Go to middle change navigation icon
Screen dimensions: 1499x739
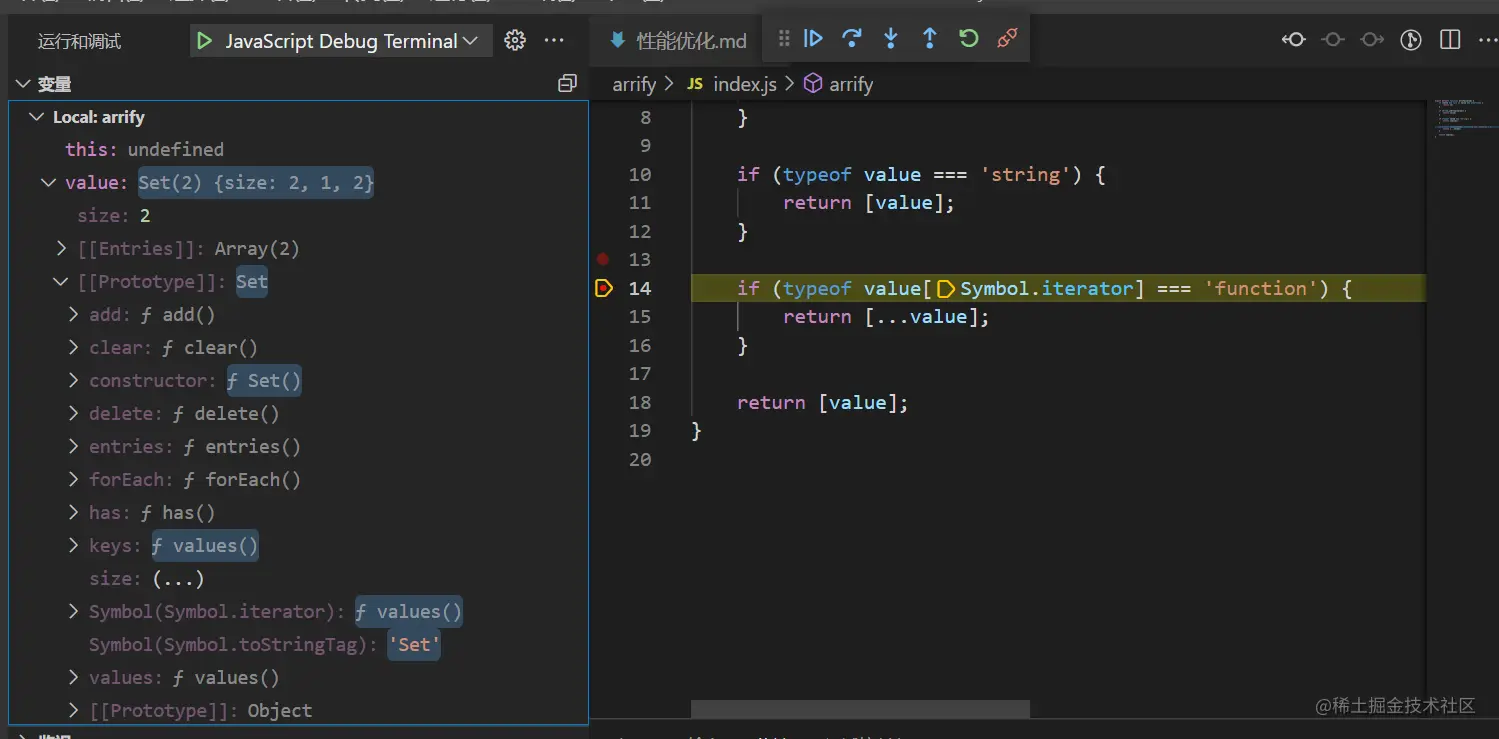[1333, 40]
